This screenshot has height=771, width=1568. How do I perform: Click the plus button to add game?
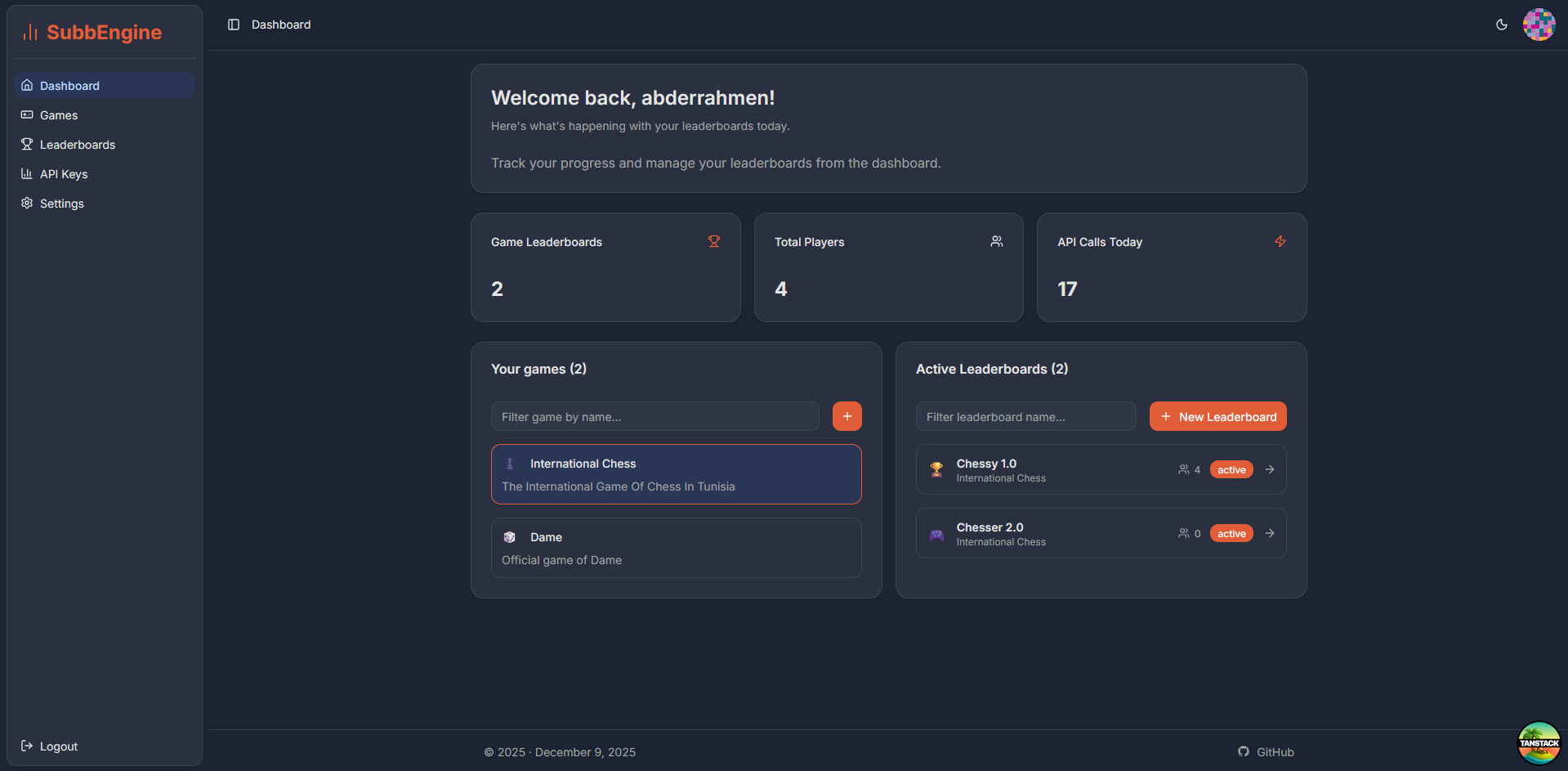click(x=847, y=416)
